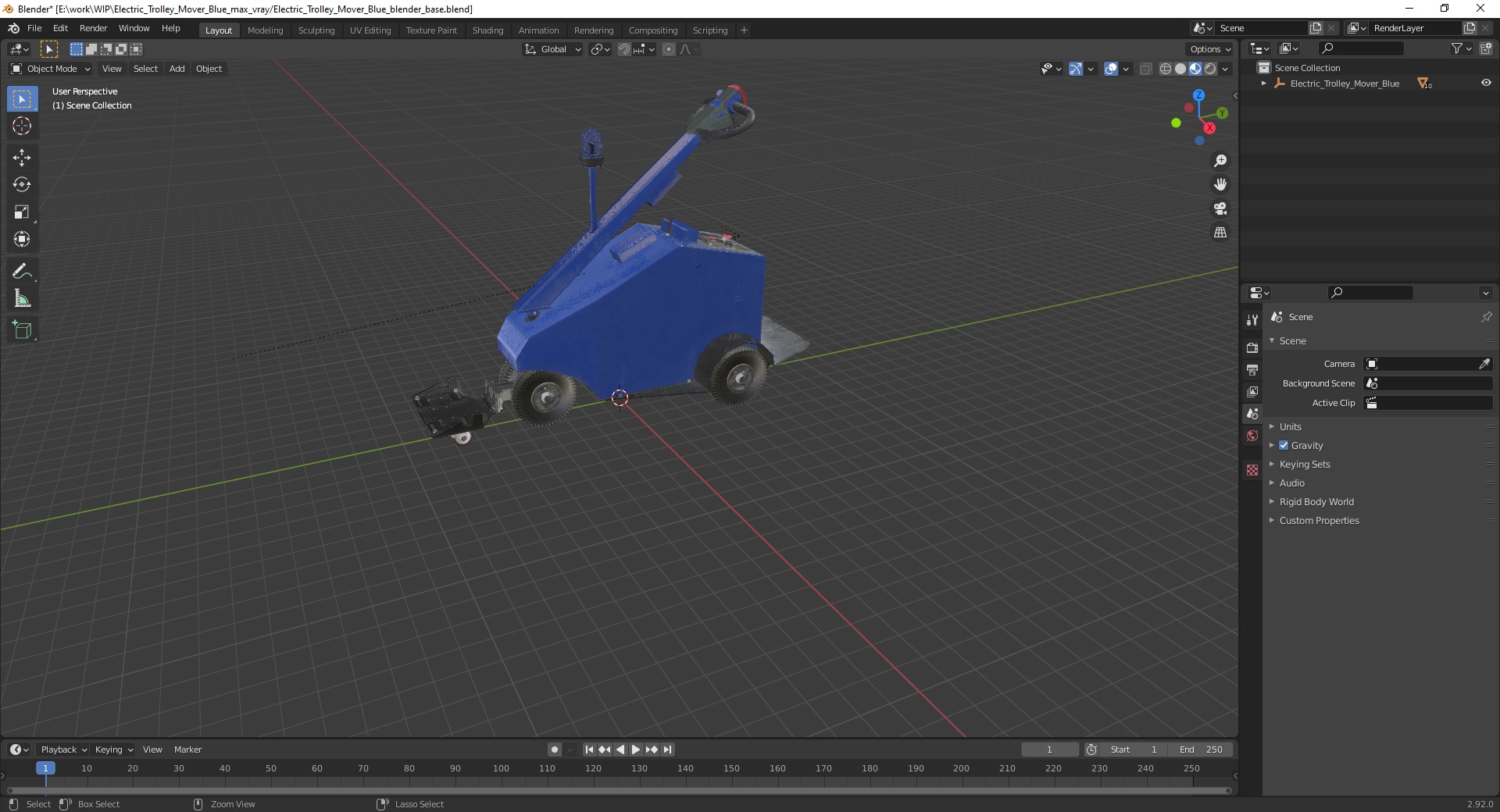Toggle auto keying record button
The image size is (1500, 812).
(x=555, y=750)
